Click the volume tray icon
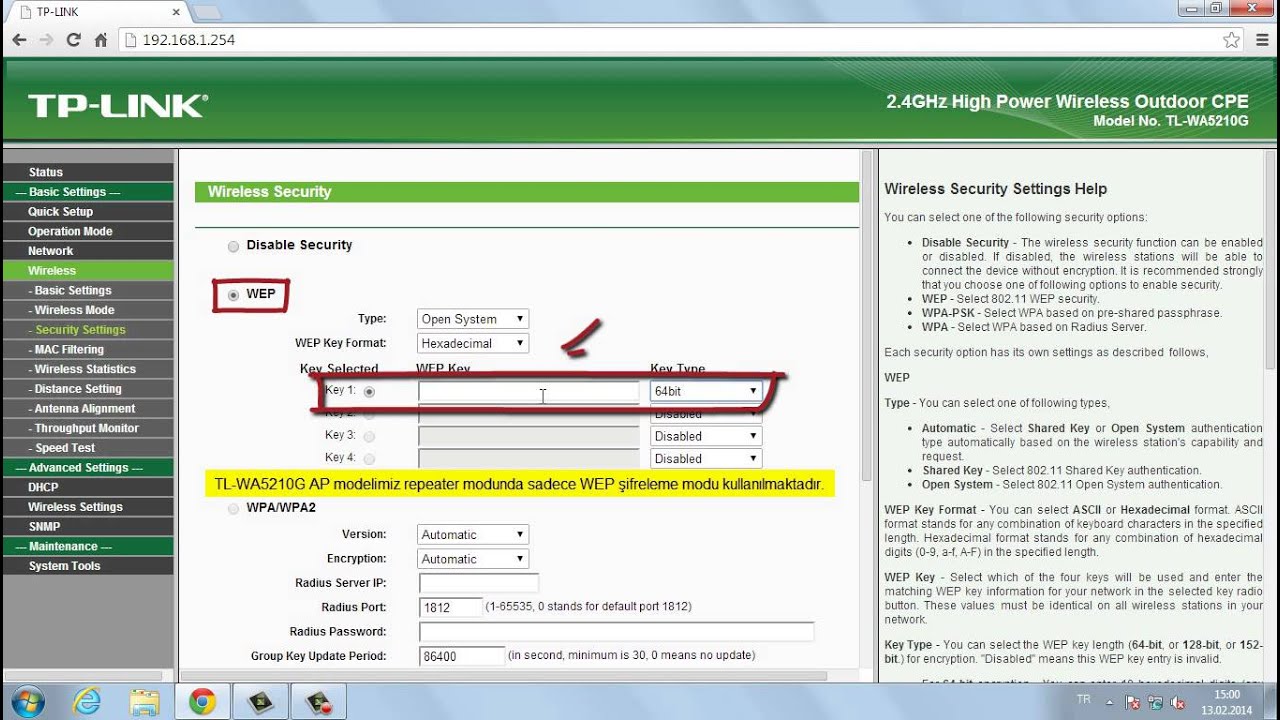 click(x=1177, y=702)
